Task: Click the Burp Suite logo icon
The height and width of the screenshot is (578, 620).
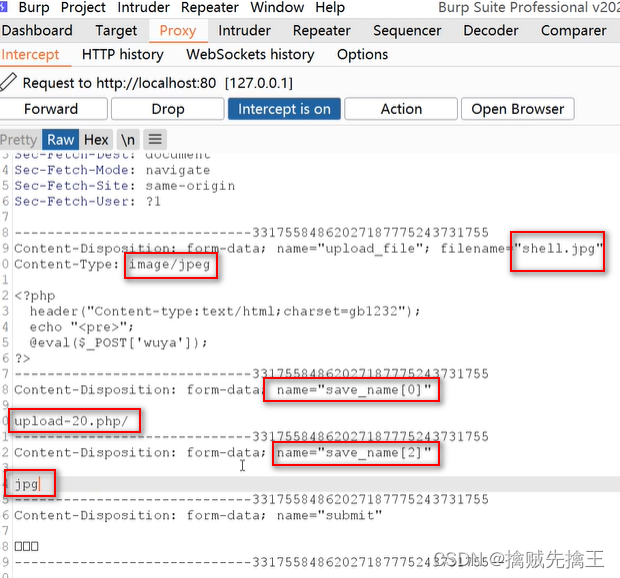Action: coord(4,6)
